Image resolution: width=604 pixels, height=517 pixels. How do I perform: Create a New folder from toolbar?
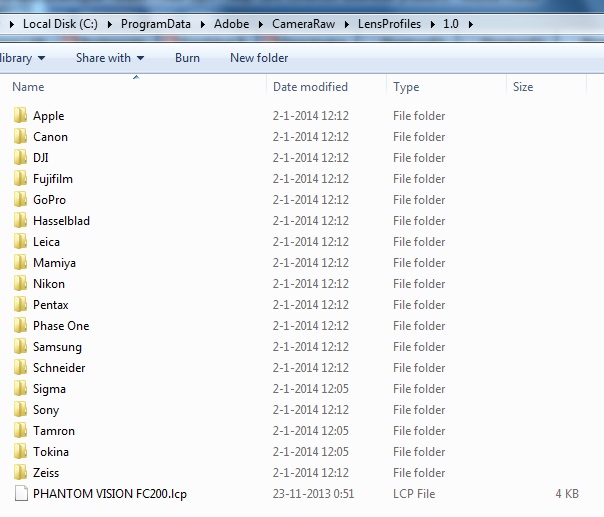pyautogui.click(x=259, y=58)
